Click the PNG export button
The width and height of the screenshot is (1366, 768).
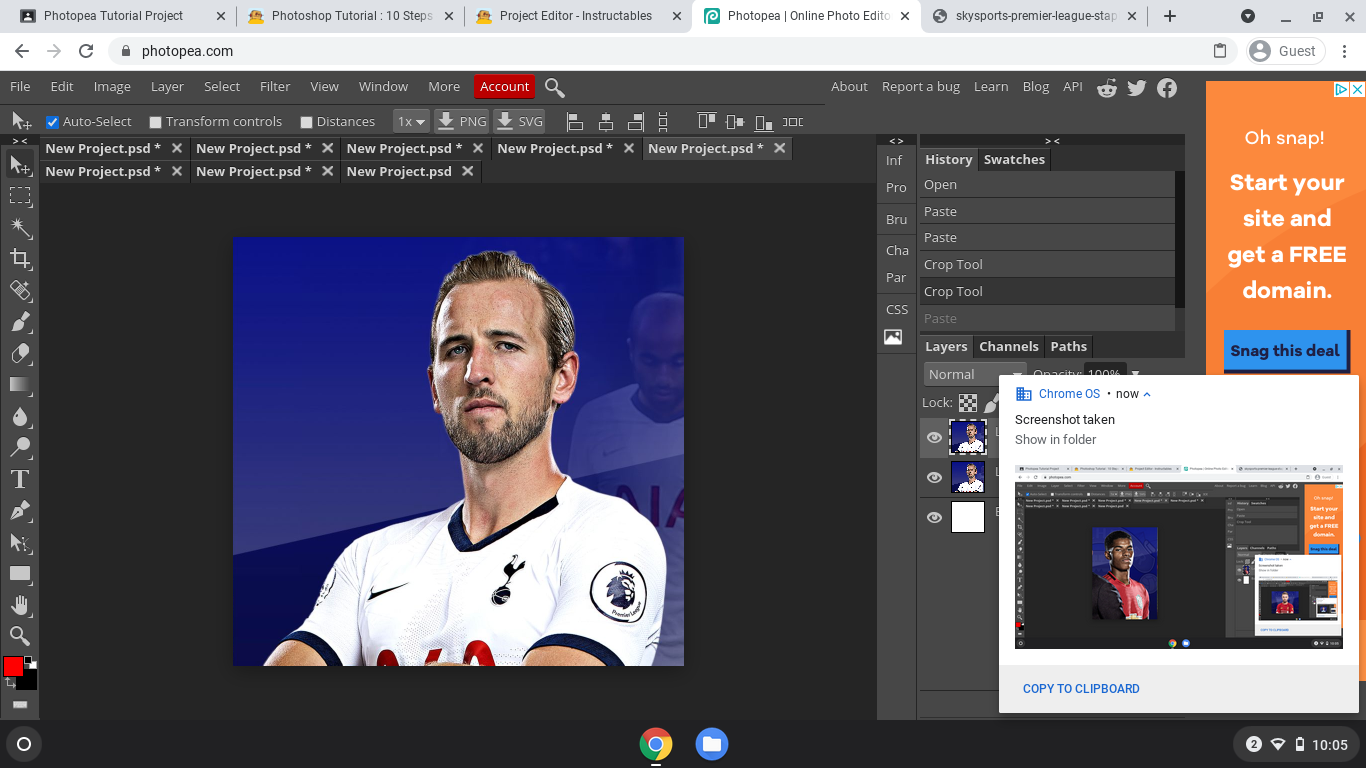coord(461,121)
